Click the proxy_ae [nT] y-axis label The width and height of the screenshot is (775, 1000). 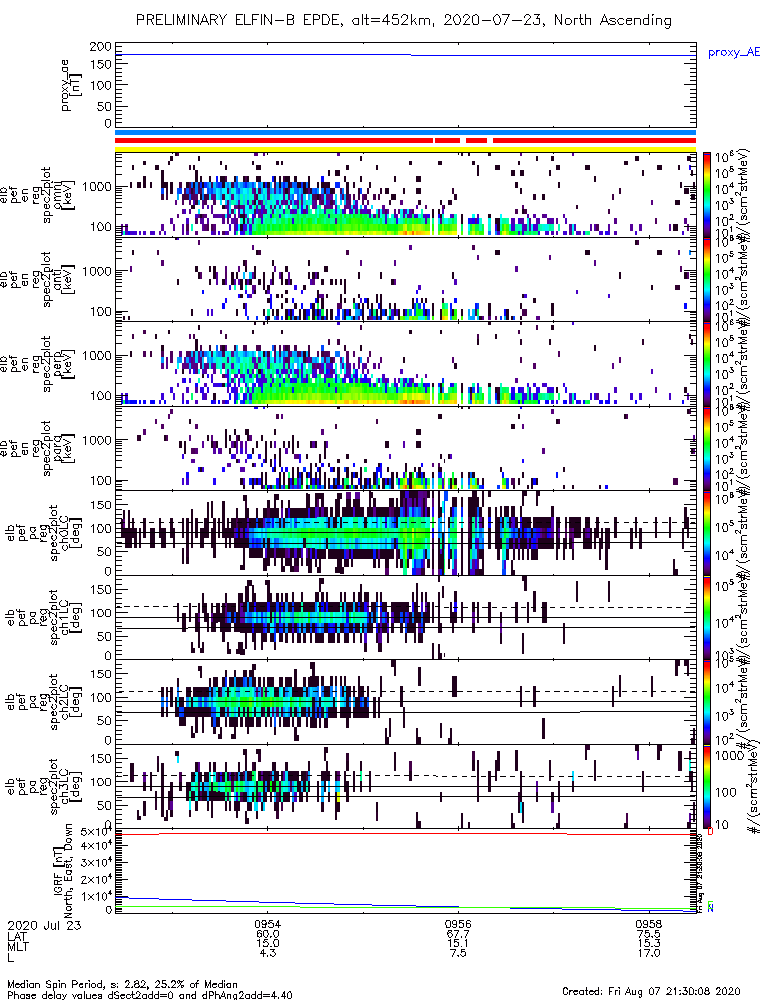click(71, 85)
